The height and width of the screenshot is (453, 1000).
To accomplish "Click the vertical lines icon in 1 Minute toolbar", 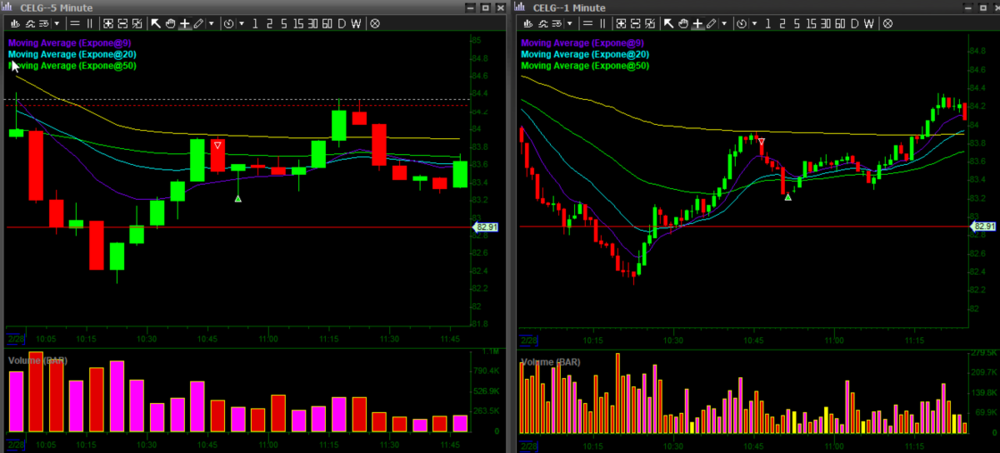I will (603, 23).
